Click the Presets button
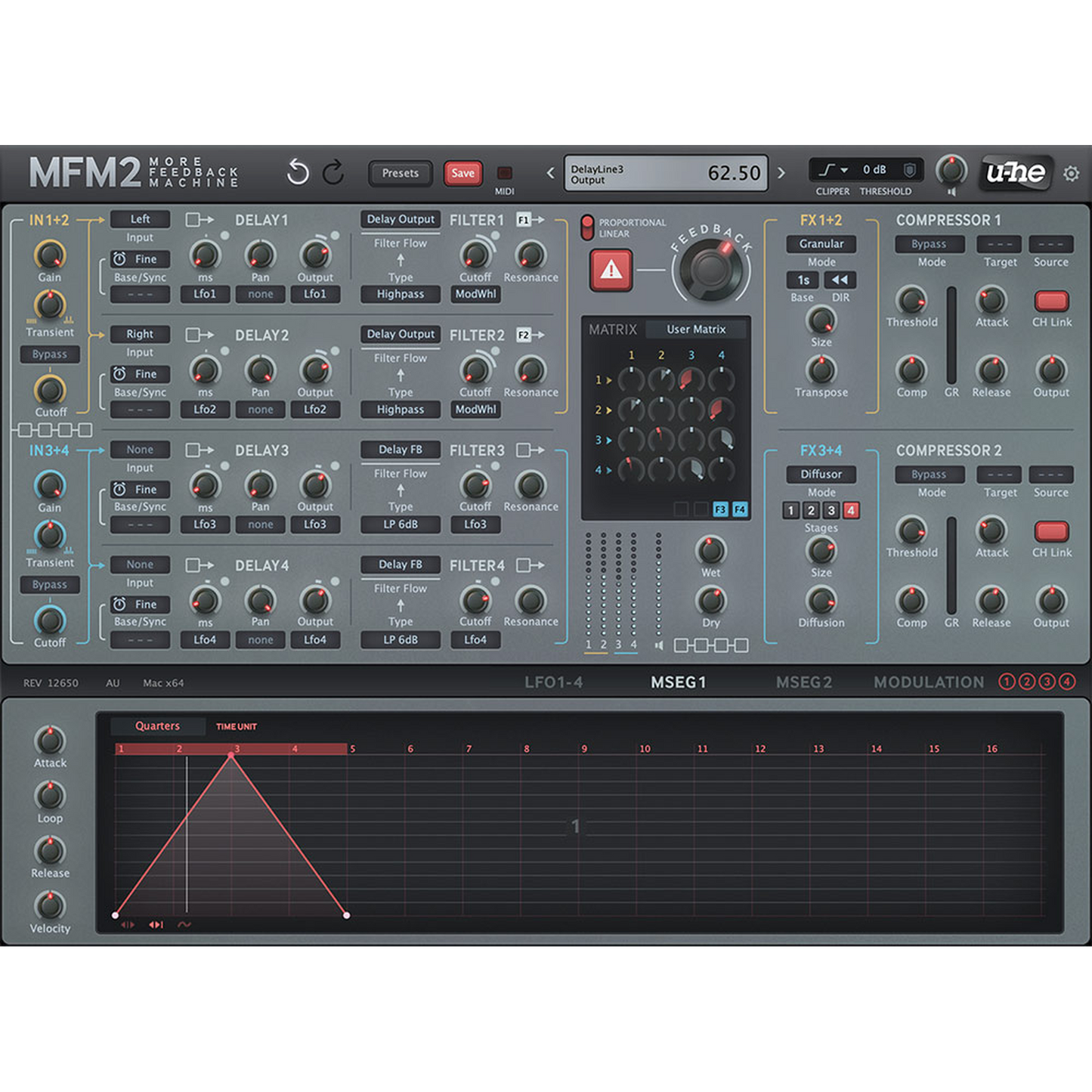 pyautogui.click(x=400, y=173)
